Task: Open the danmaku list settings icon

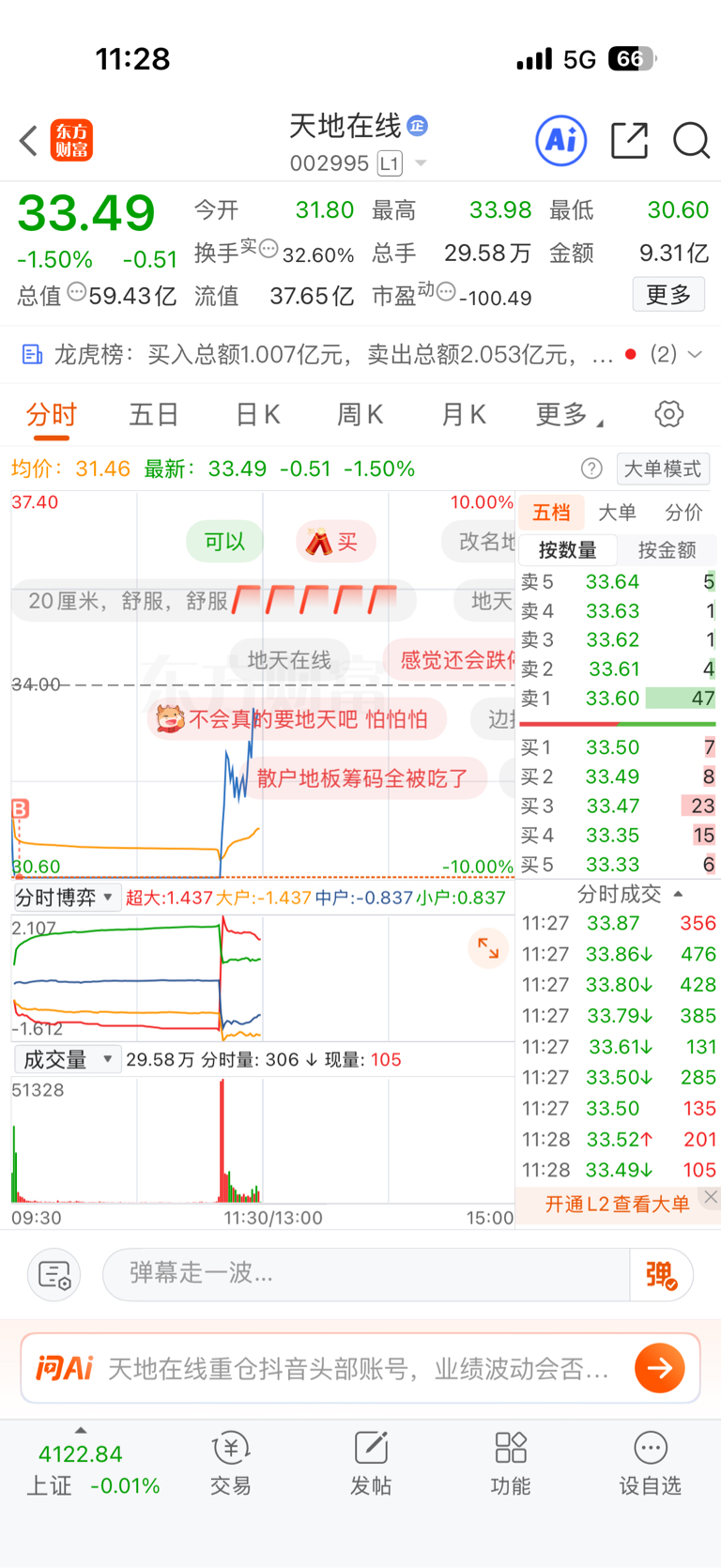Action: [x=54, y=1275]
